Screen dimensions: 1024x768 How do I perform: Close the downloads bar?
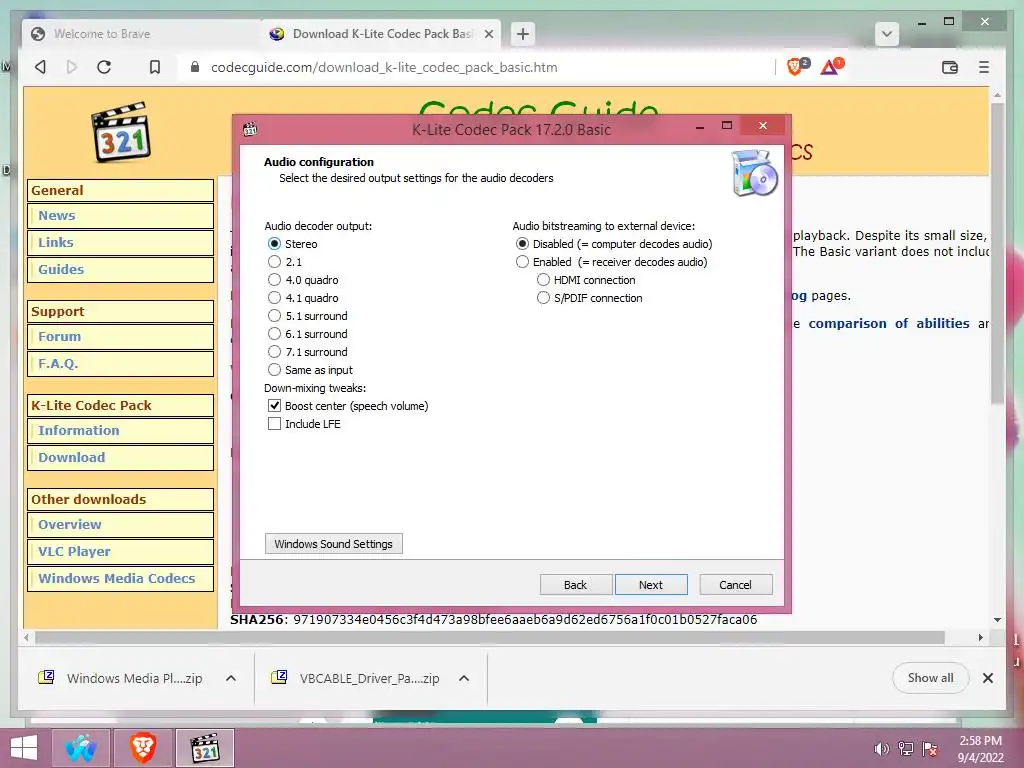(987, 678)
